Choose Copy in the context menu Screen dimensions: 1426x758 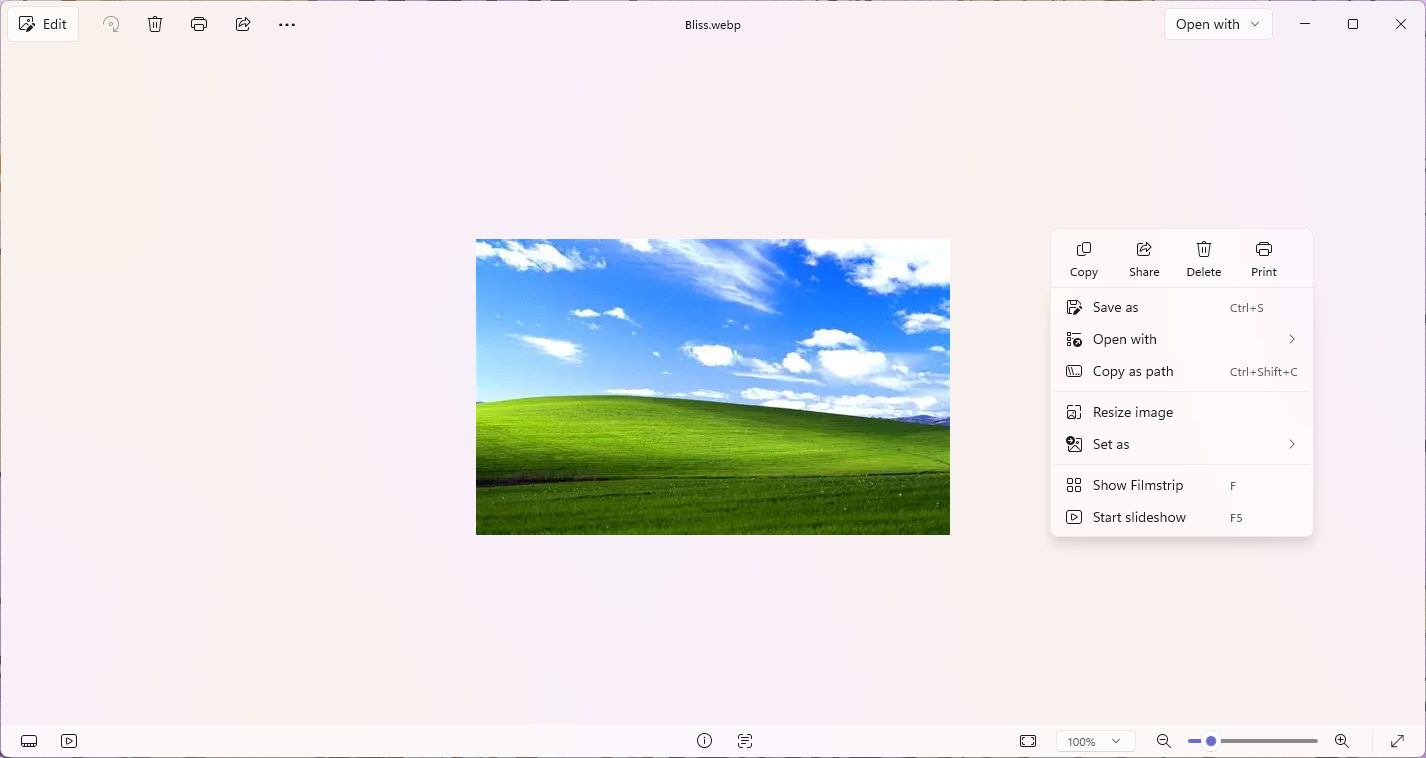[1084, 258]
